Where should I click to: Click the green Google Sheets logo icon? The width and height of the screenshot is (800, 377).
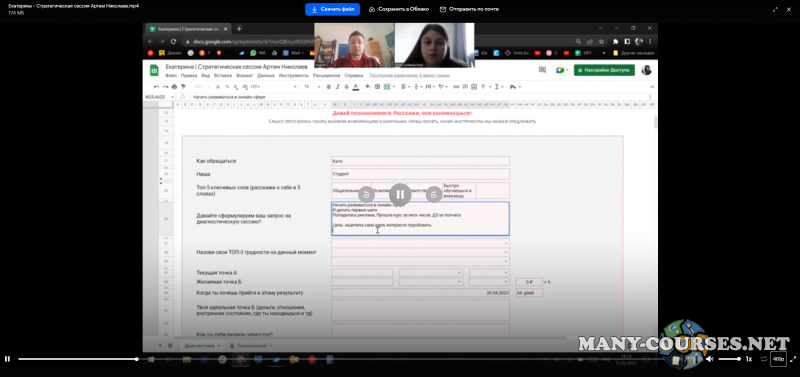[154, 70]
